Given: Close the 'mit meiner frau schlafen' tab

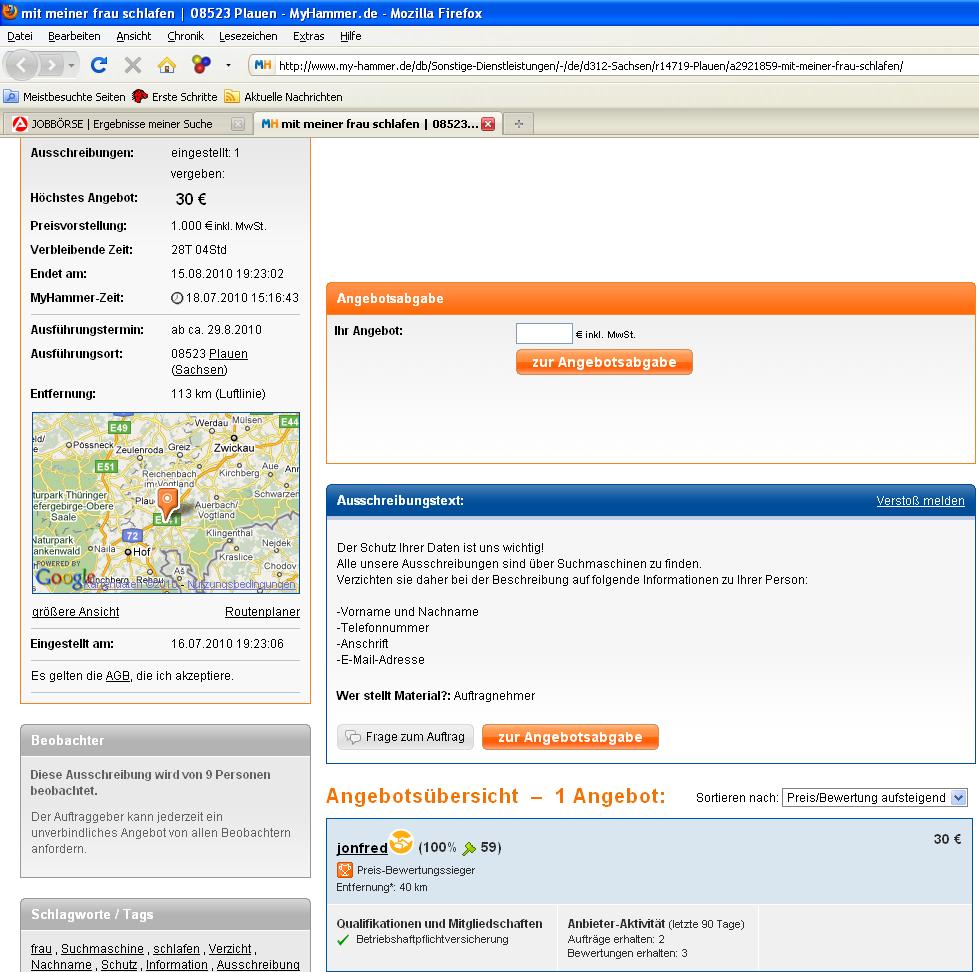Looking at the screenshot, I should pyautogui.click(x=488, y=124).
